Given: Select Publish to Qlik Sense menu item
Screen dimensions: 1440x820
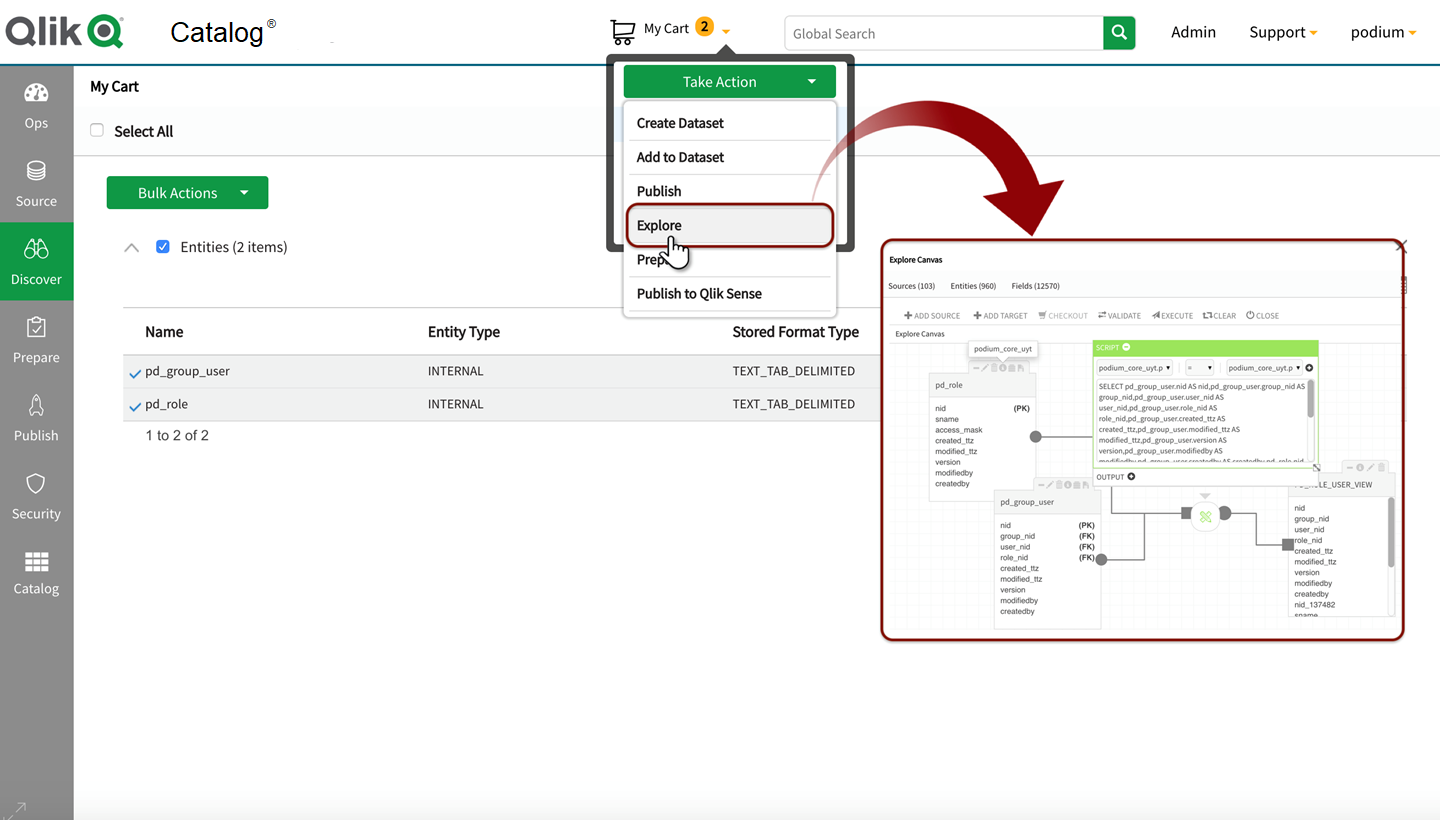Looking at the screenshot, I should pos(699,293).
